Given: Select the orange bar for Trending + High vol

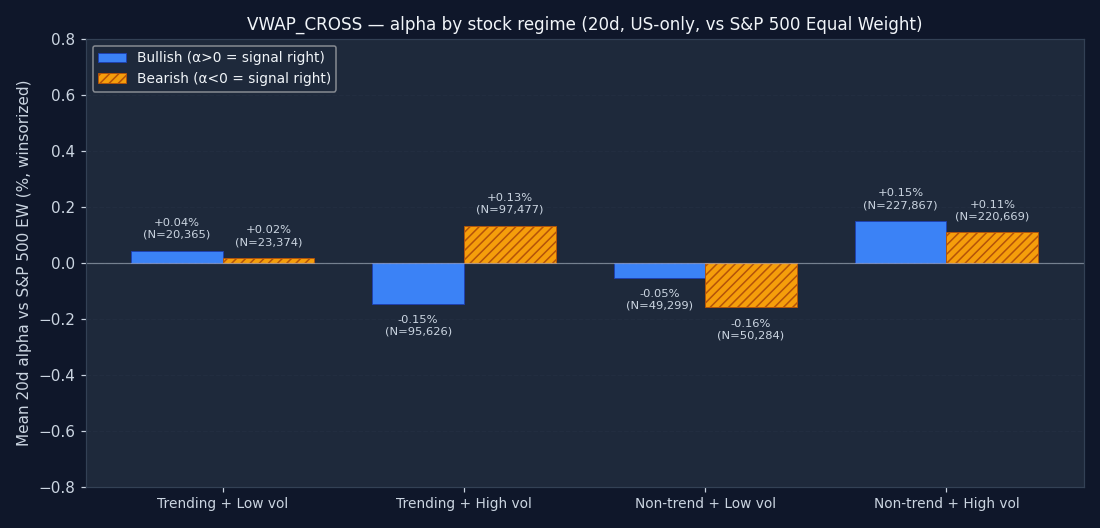Looking at the screenshot, I should click(x=510, y=245).
